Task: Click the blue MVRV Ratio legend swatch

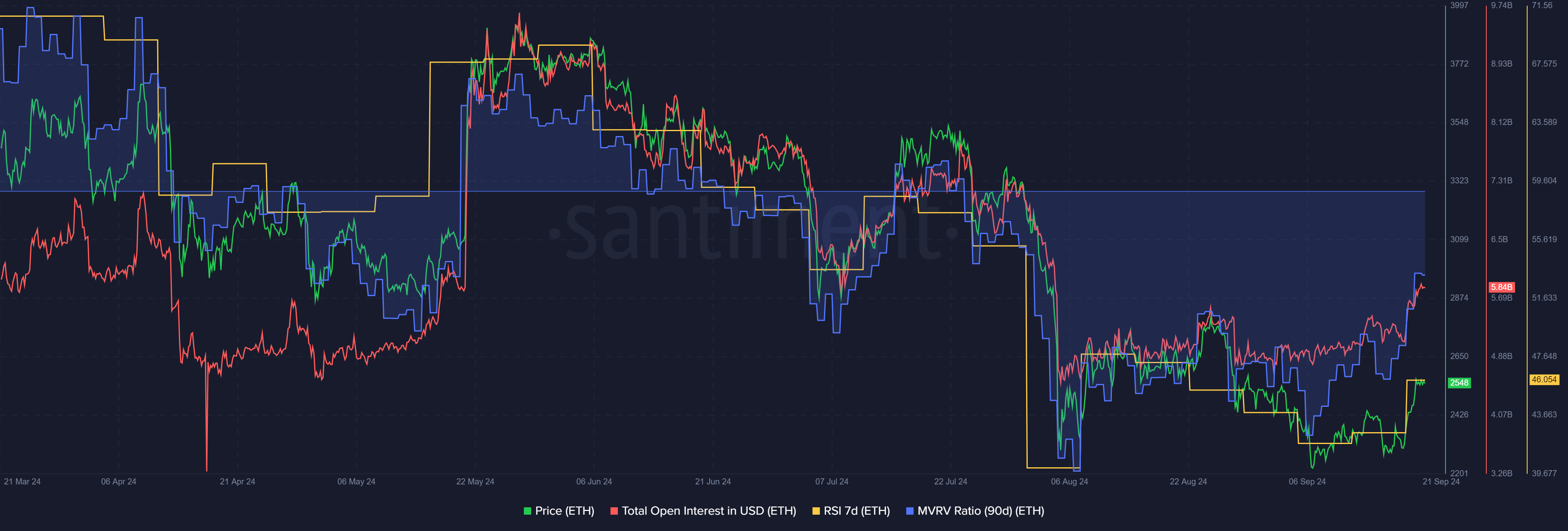Action: [910, 511]
